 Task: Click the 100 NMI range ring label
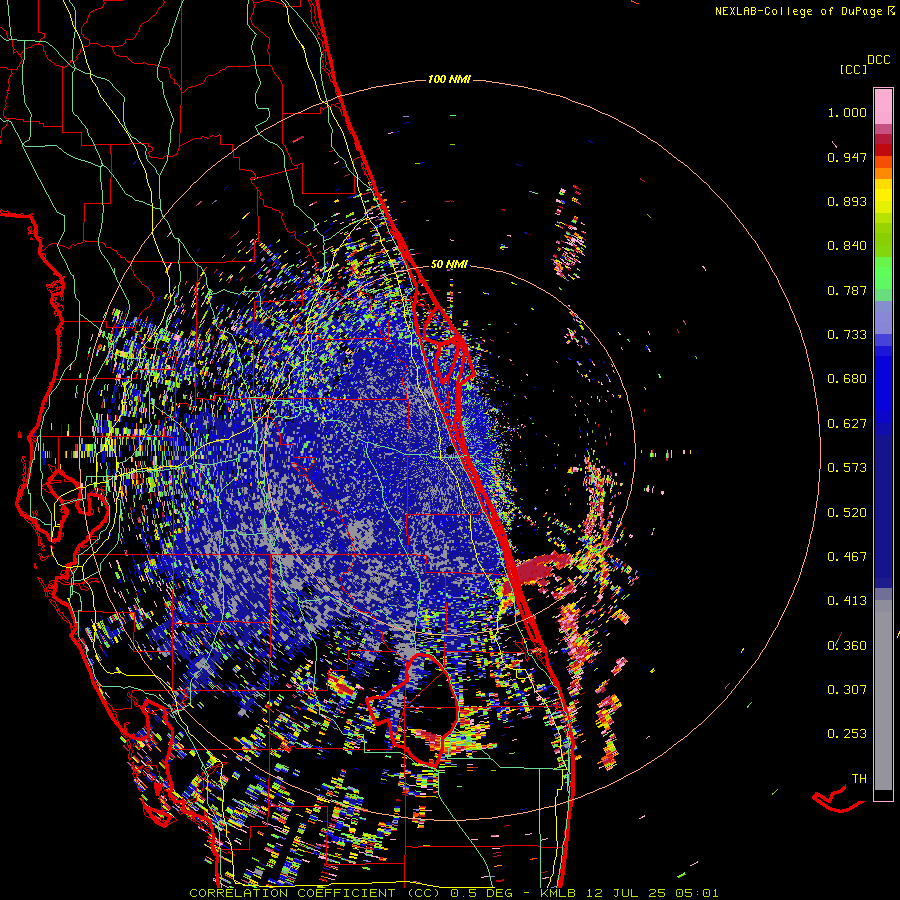449,79
